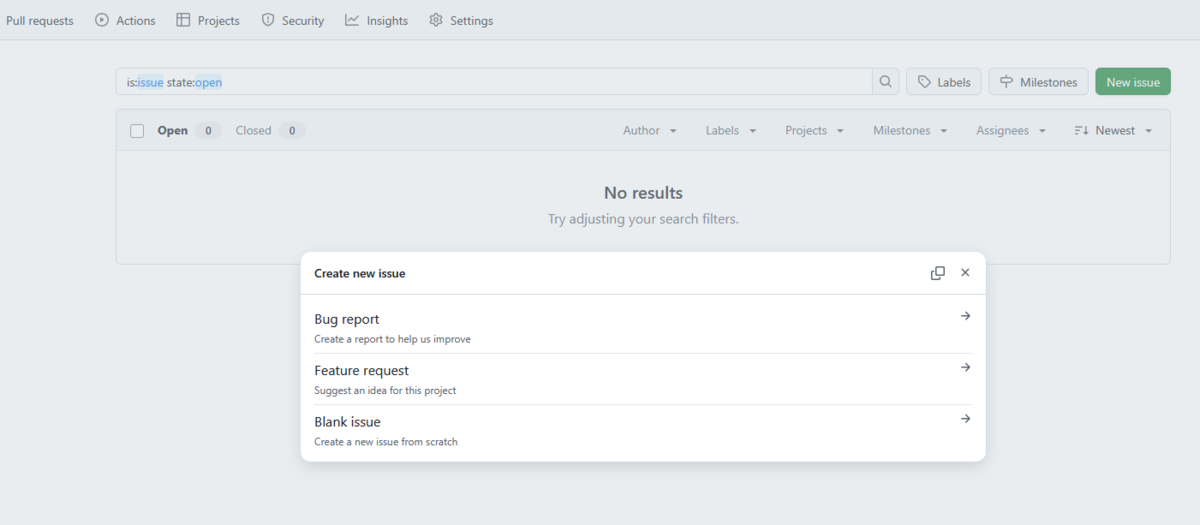1200x525 pixels.
Task: Click the search magnifier icon button
Action: tap(885, 82)
